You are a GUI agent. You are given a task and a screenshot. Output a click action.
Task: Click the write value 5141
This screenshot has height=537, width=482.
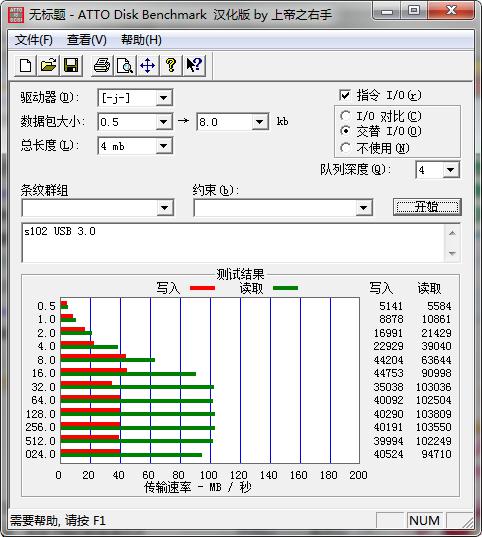pyautogui.click(x=391, y=306)
